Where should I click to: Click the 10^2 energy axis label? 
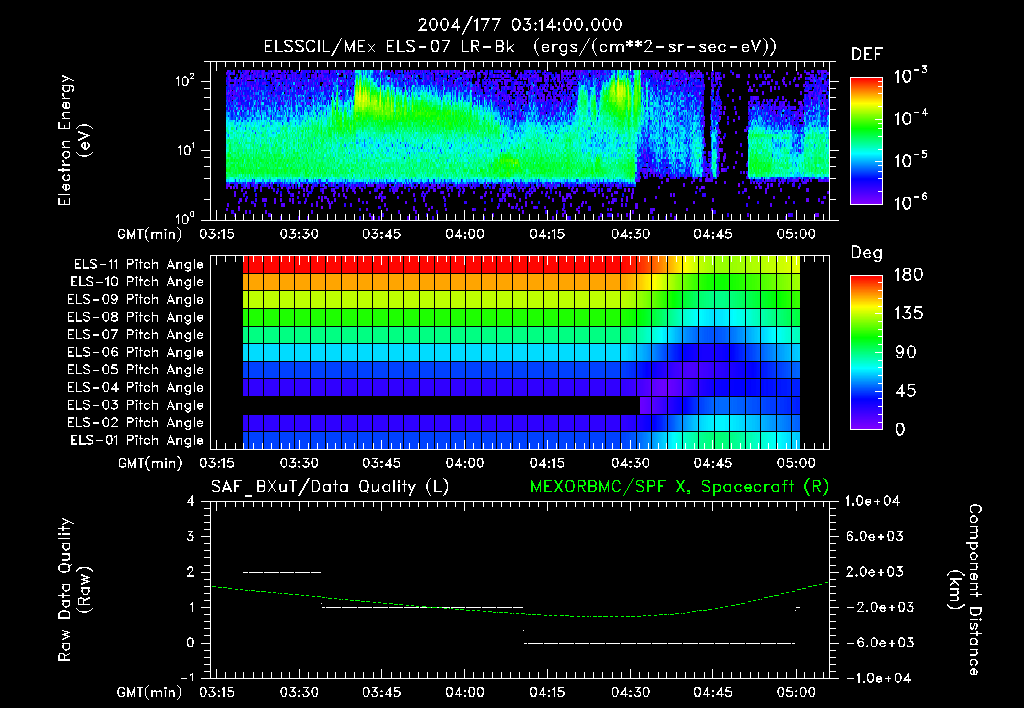[185, 81]
